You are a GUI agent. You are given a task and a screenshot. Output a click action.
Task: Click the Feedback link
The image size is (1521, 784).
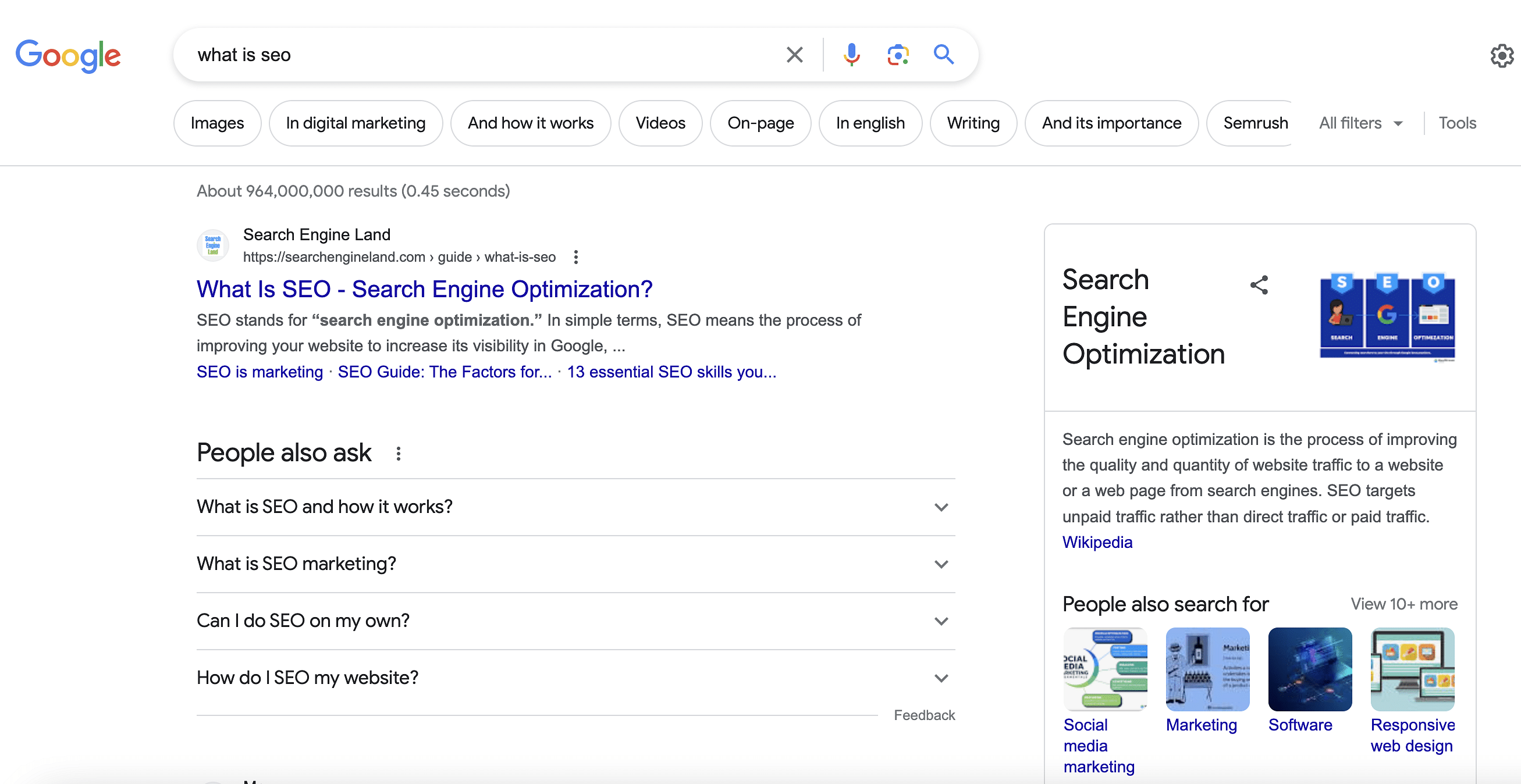(924, 715)
